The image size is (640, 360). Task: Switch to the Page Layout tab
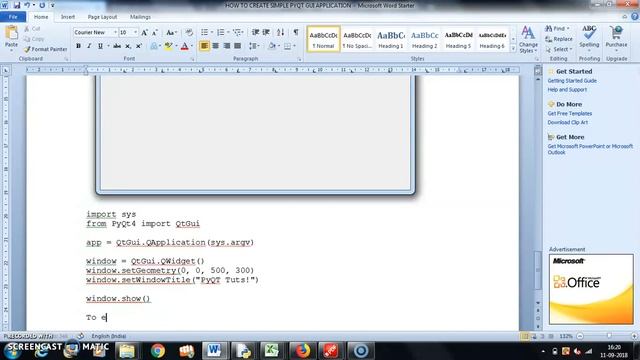click(x=102, y=17)
